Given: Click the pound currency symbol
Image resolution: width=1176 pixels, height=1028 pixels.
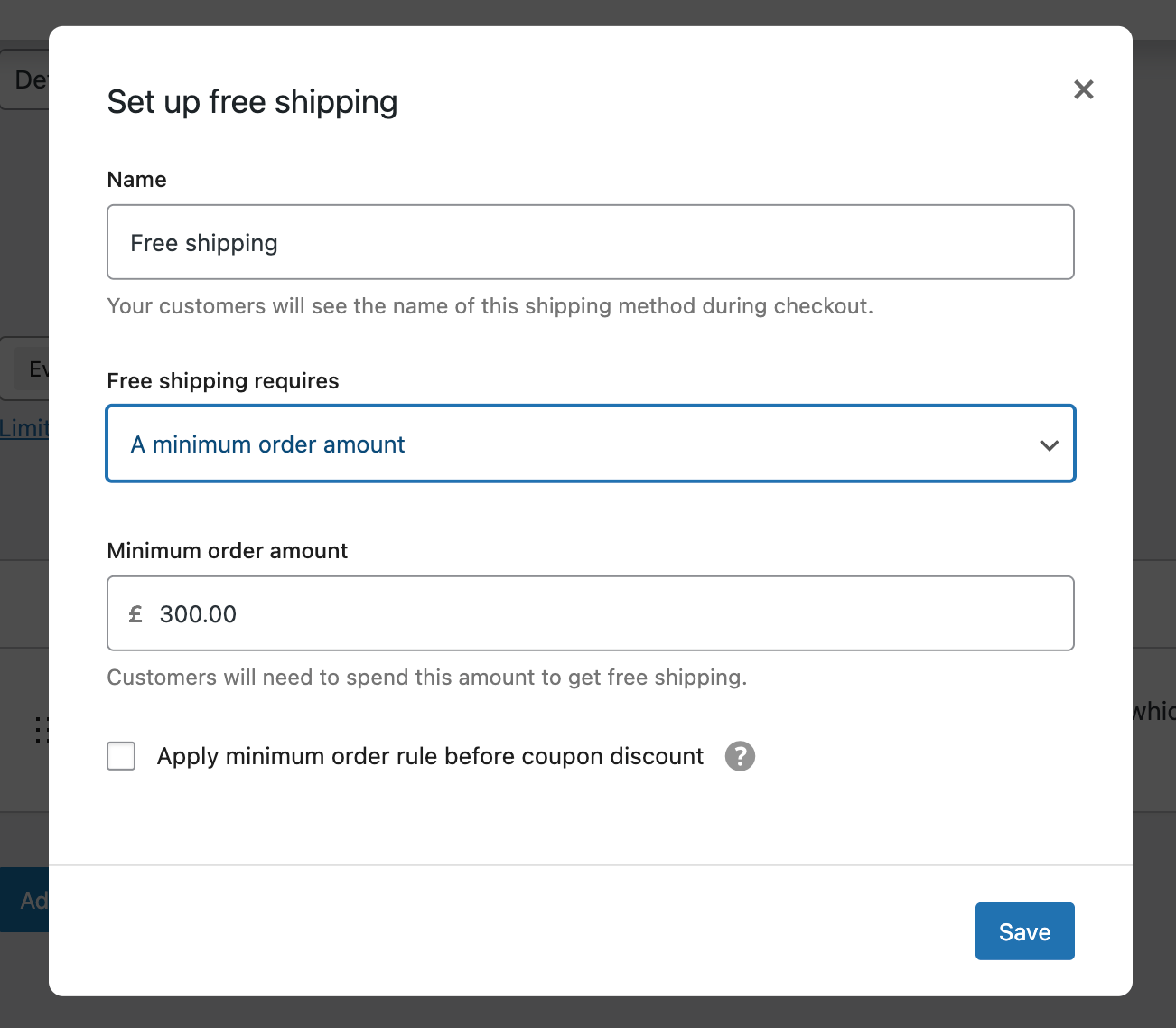Looking at the screenshot, I should coord(135,614).
